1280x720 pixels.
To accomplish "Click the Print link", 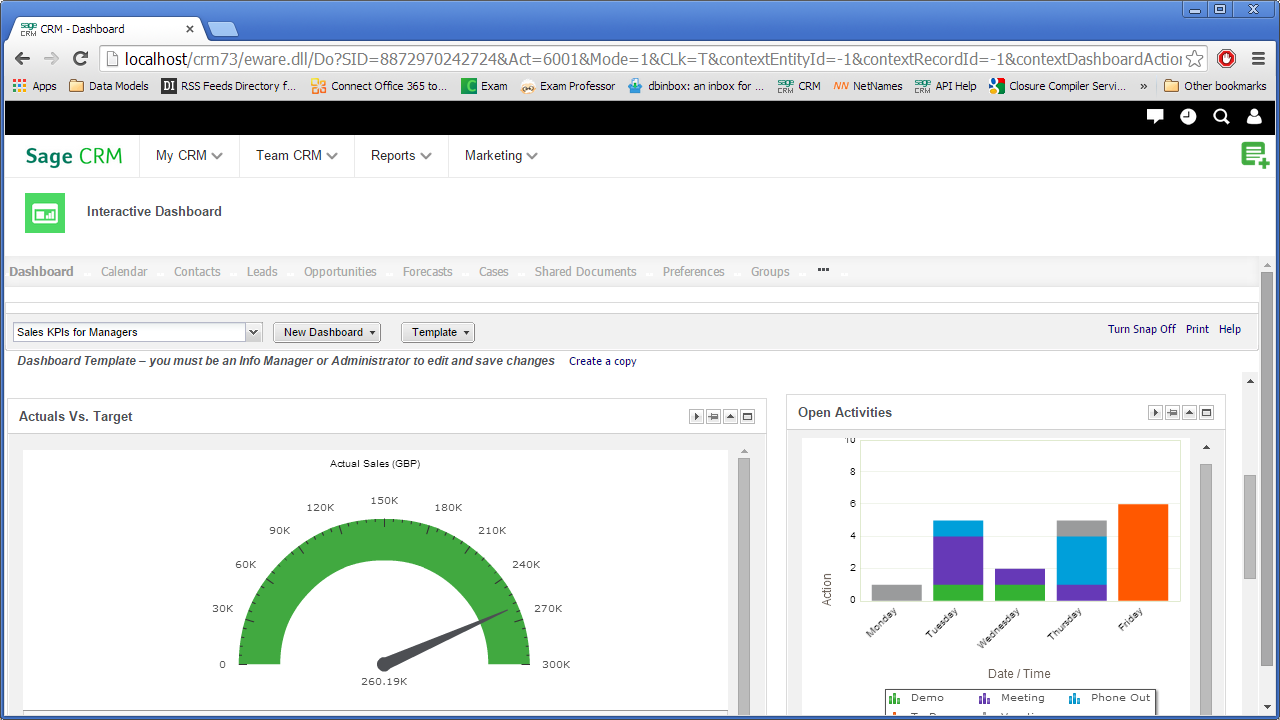I will (x=1197, y=329).
